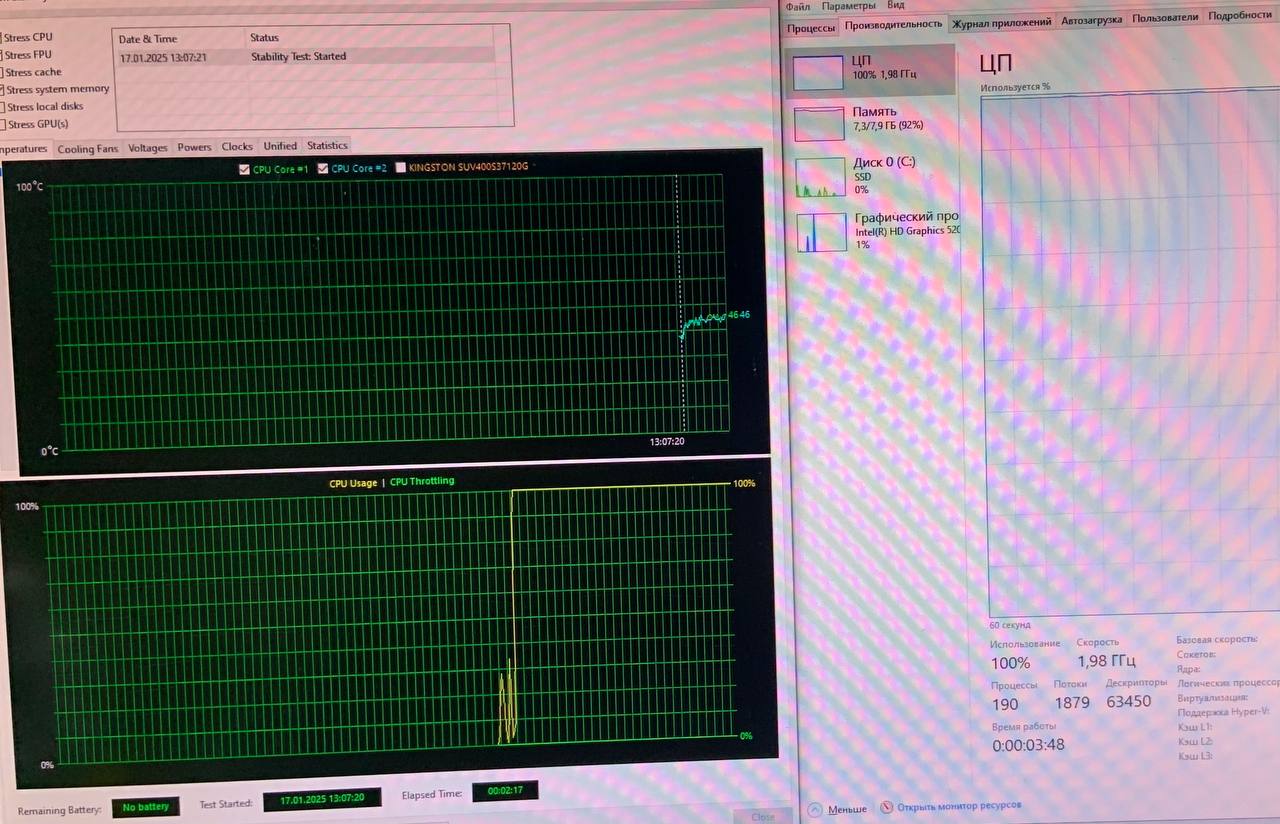The height and width of the screenshot is (824, 1280).
Task: Enable the Stress local disks checkbox
Action: pos(2,107)
